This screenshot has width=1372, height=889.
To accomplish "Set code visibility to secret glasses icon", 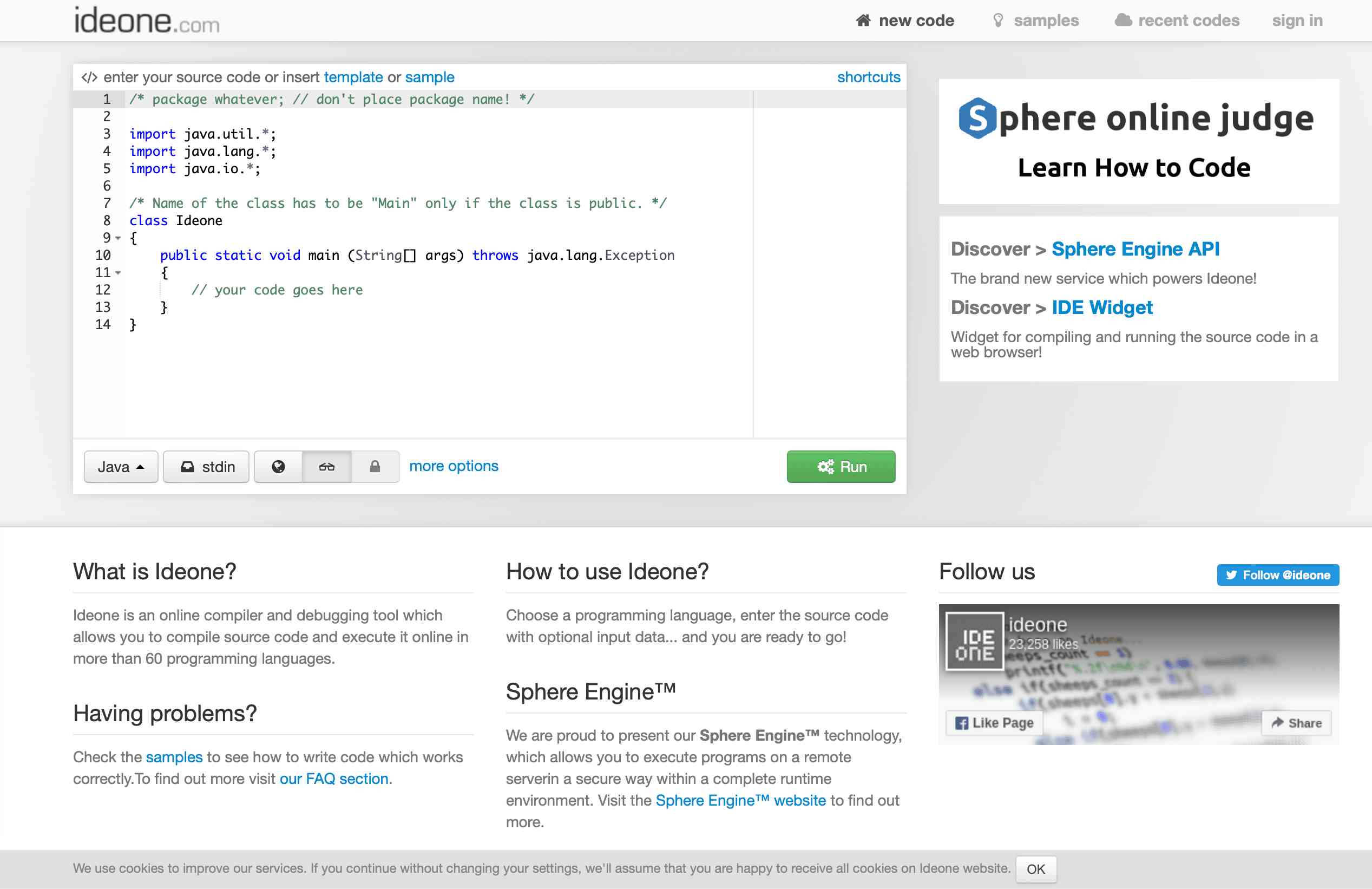I will (327, 466).
